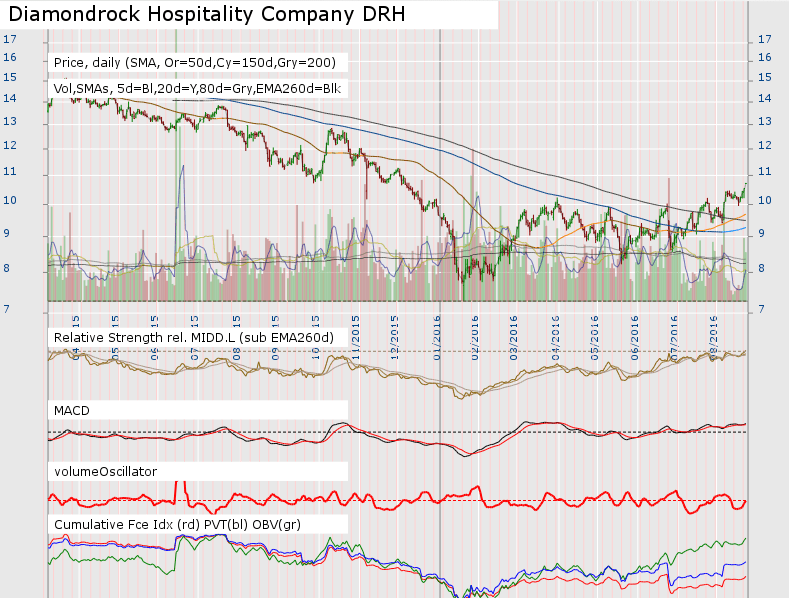This screenshot has height=598, width=789.
Task: Click the 11/2015 date axis label
Action: click(355, 338)
